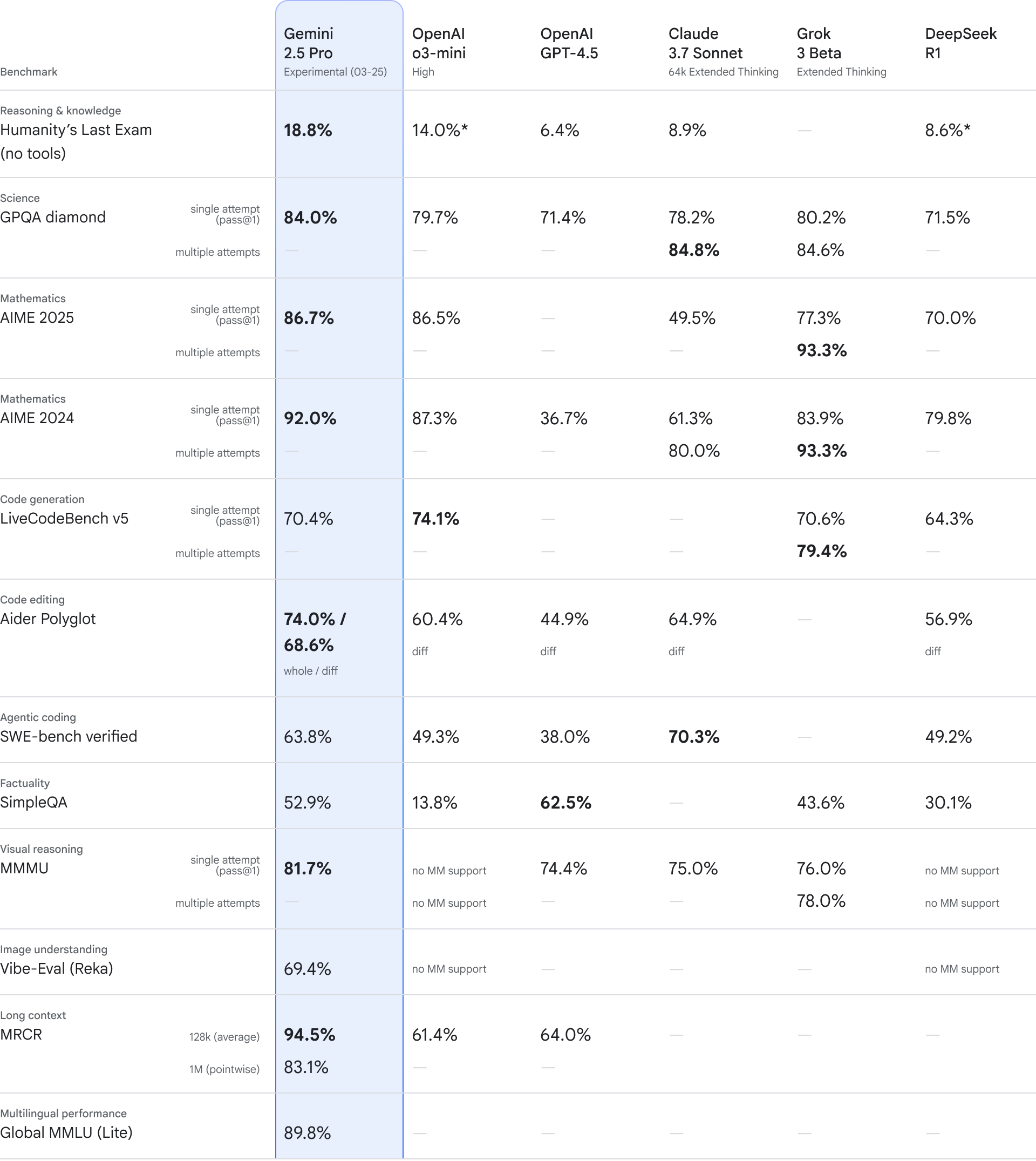
Task: Select the GPQA diamond benchmark row label
Action: [x=53, y=217]
